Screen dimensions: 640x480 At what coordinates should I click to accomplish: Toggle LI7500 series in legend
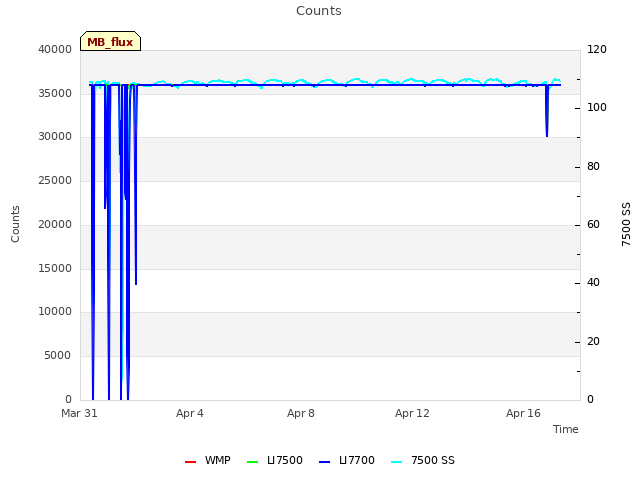(275, 460)
